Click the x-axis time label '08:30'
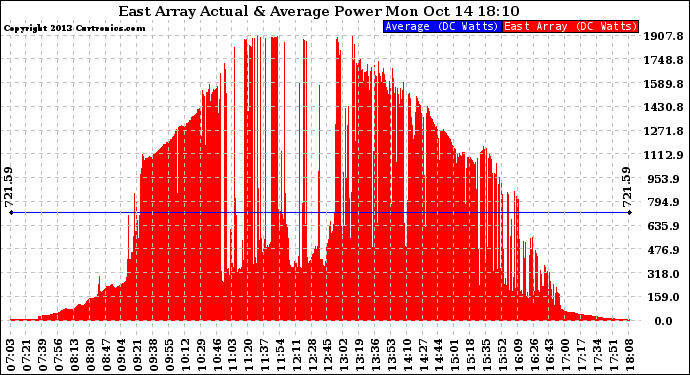This screenshot has height=375, width=690. coord(90,355)
